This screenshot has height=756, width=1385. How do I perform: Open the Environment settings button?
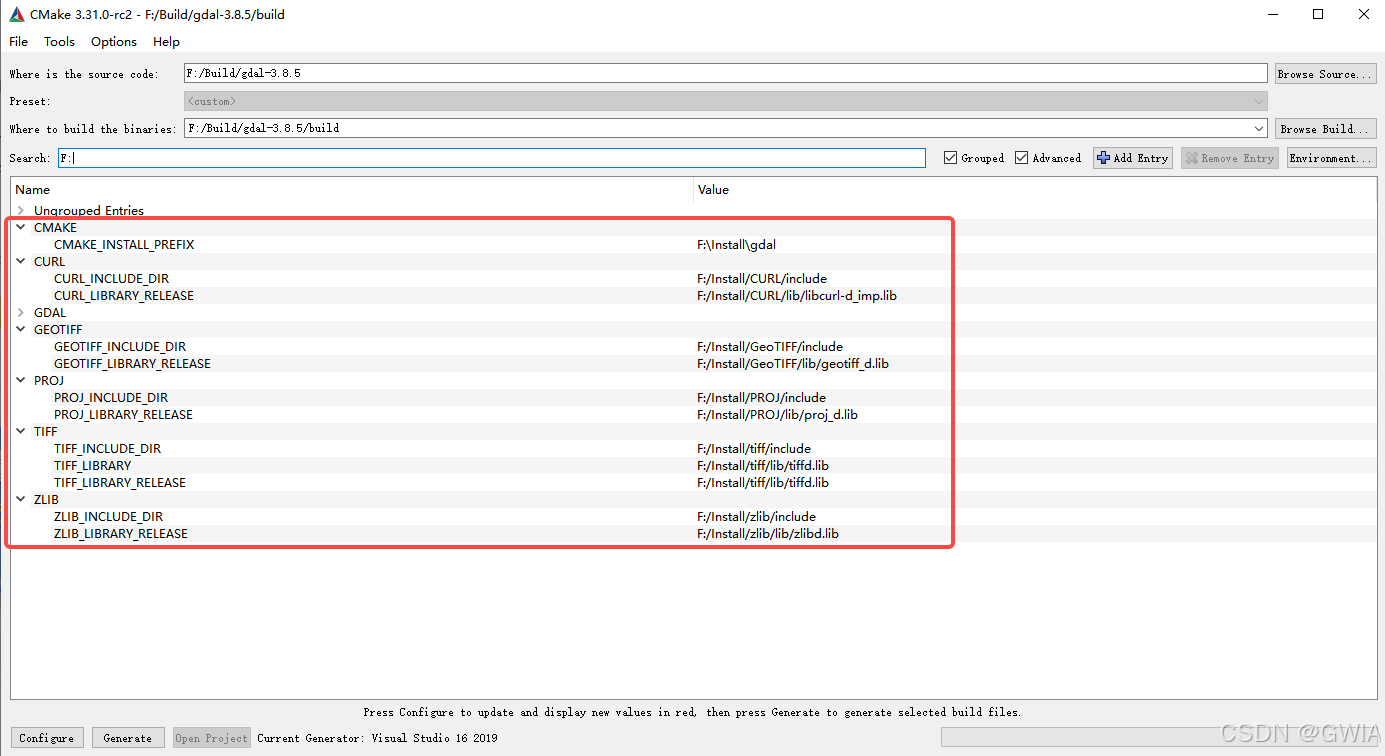(x=1331, y=158)
